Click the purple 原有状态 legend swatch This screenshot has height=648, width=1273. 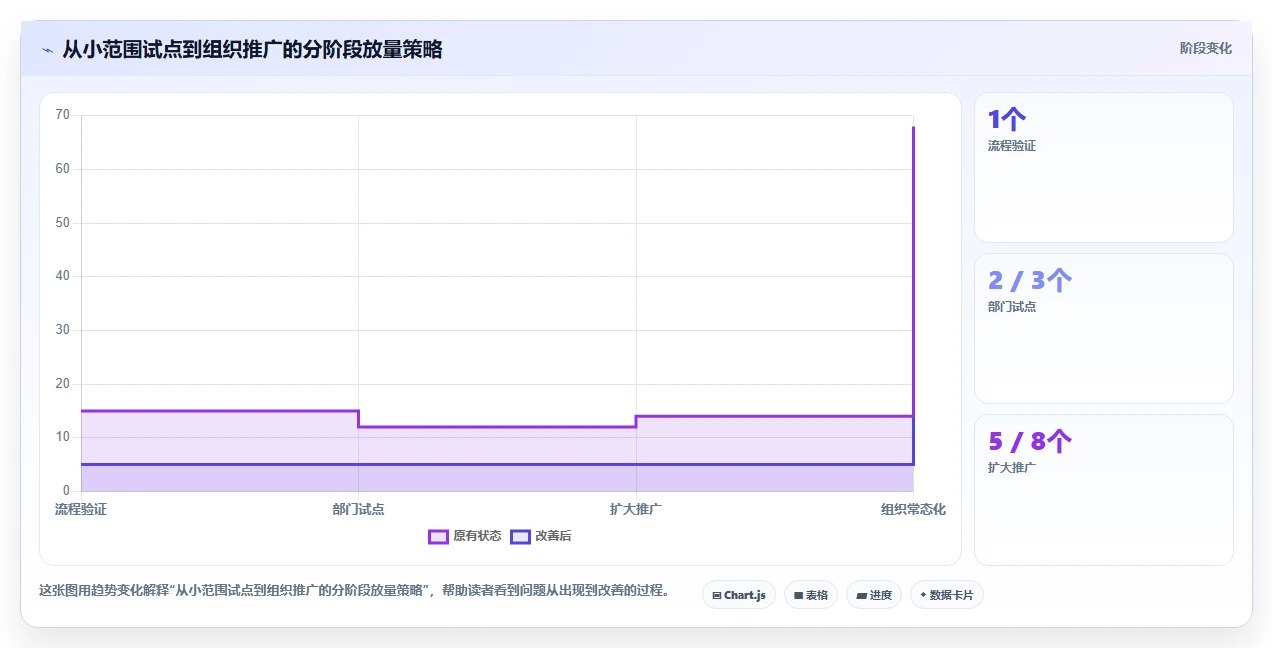(438, 536)
